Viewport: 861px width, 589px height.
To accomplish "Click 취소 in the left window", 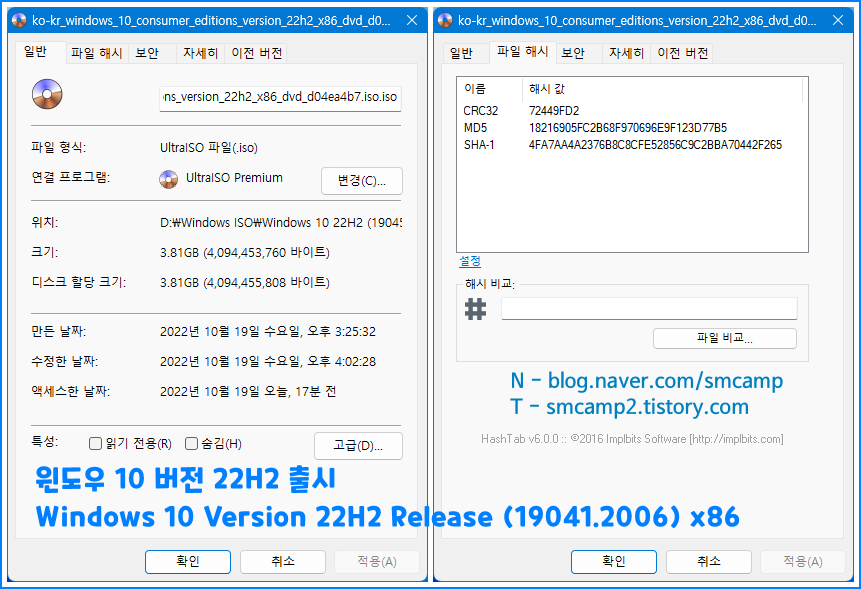I will 283,562.
